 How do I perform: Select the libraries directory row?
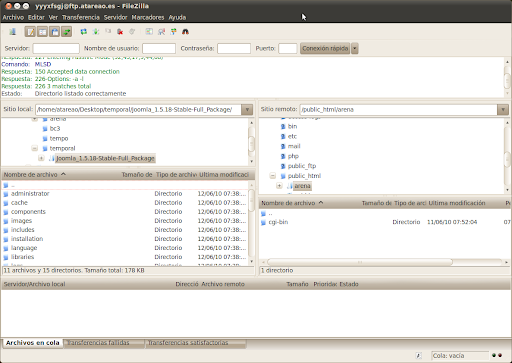click(125, 257)
